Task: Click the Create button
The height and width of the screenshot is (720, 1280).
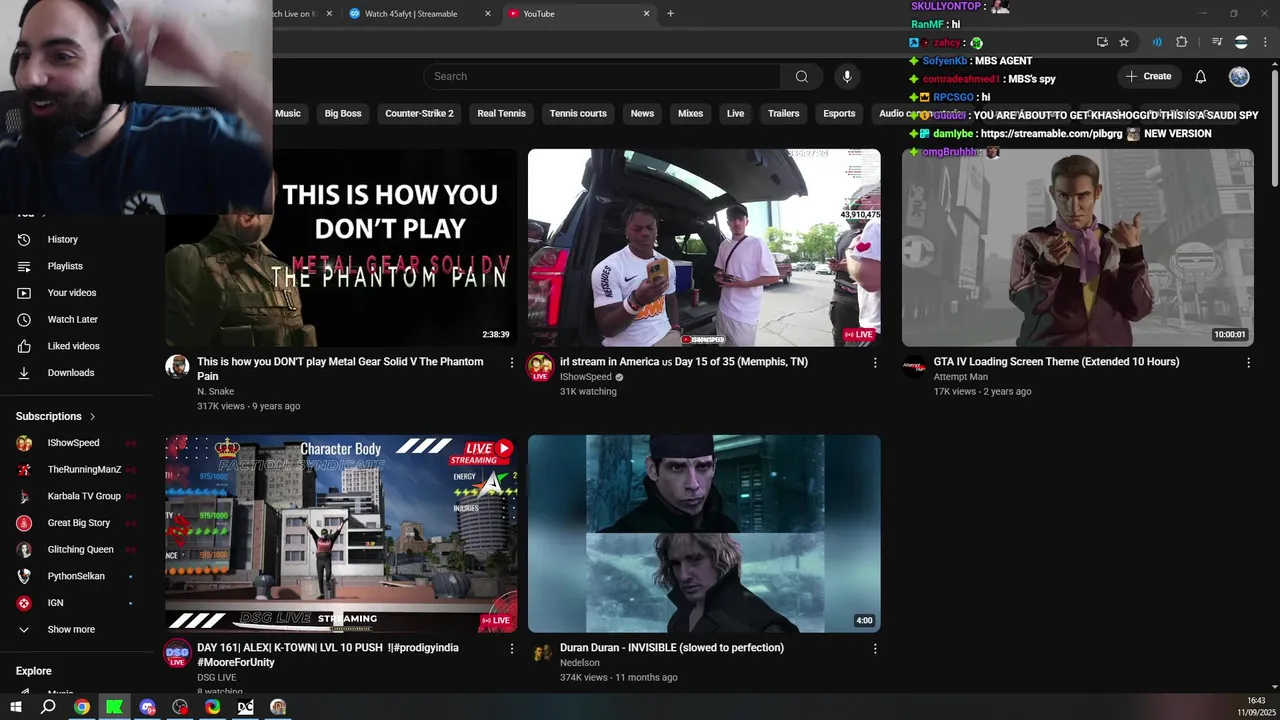Action: (x=1148, y=76)
